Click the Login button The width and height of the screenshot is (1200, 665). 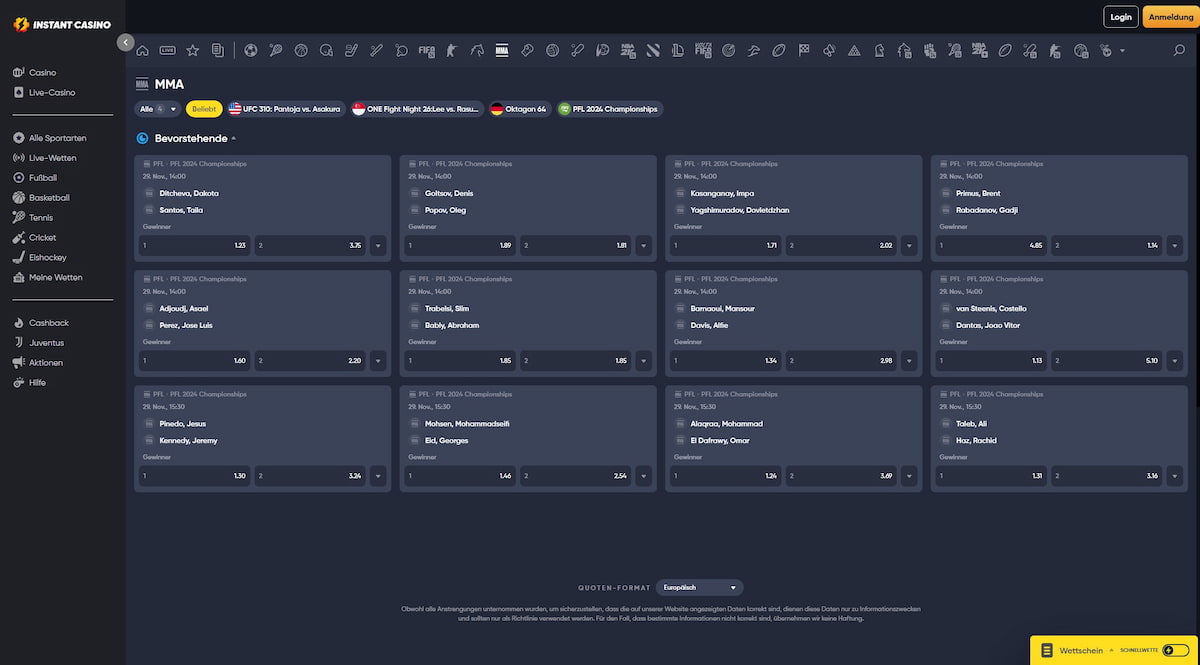click(x=1121, y=17)
